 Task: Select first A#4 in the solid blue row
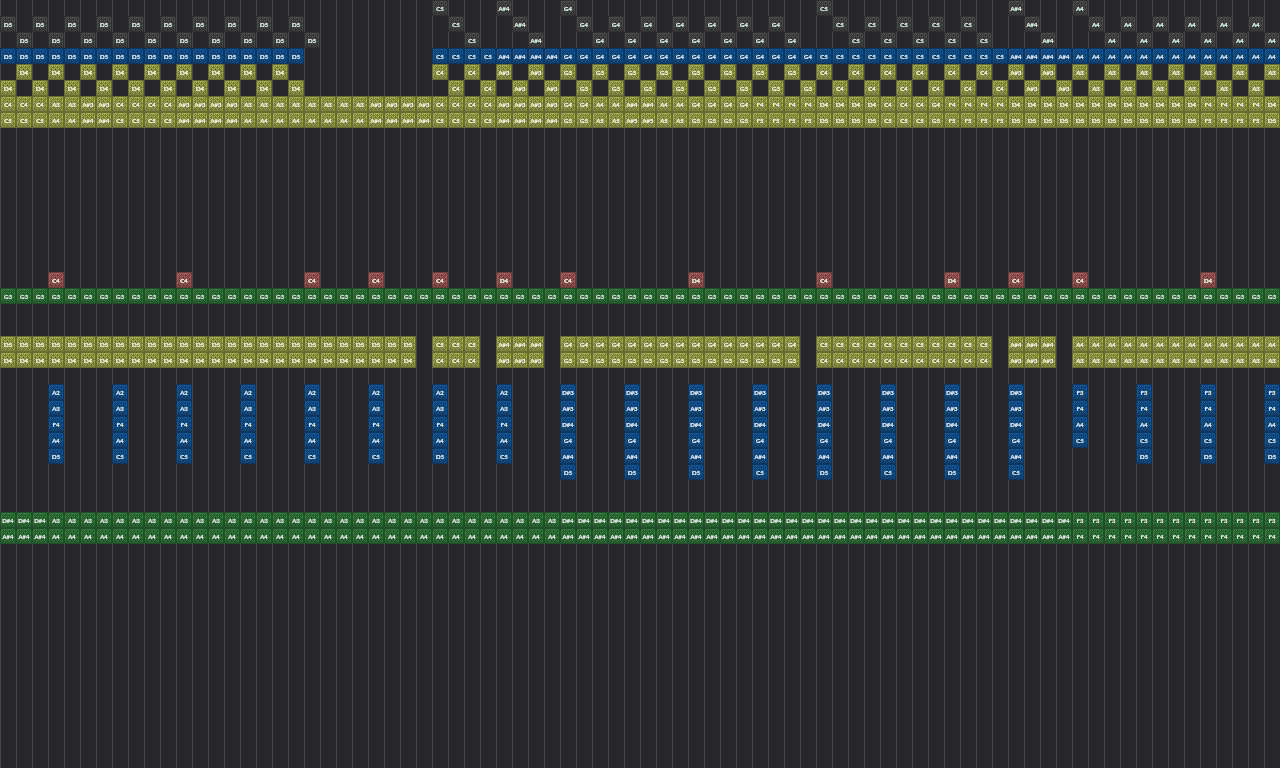pyautogui.click(x=504, y=56)
